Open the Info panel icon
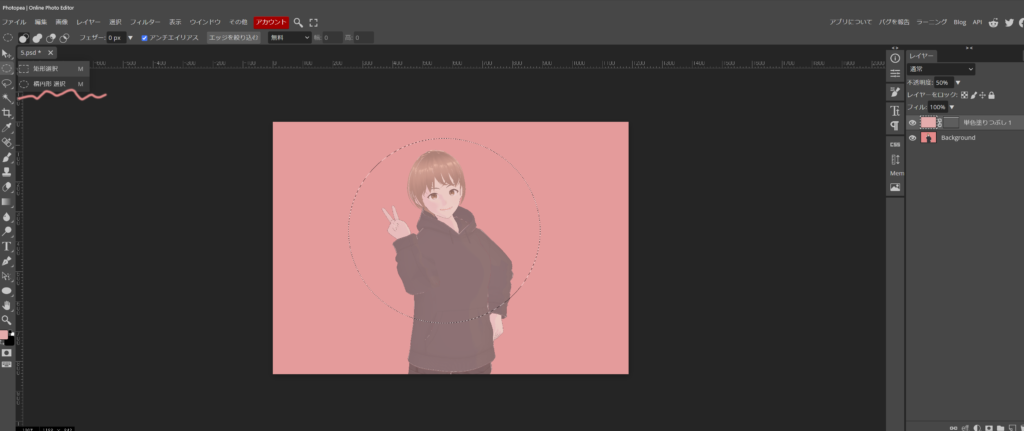 point(895,58)
